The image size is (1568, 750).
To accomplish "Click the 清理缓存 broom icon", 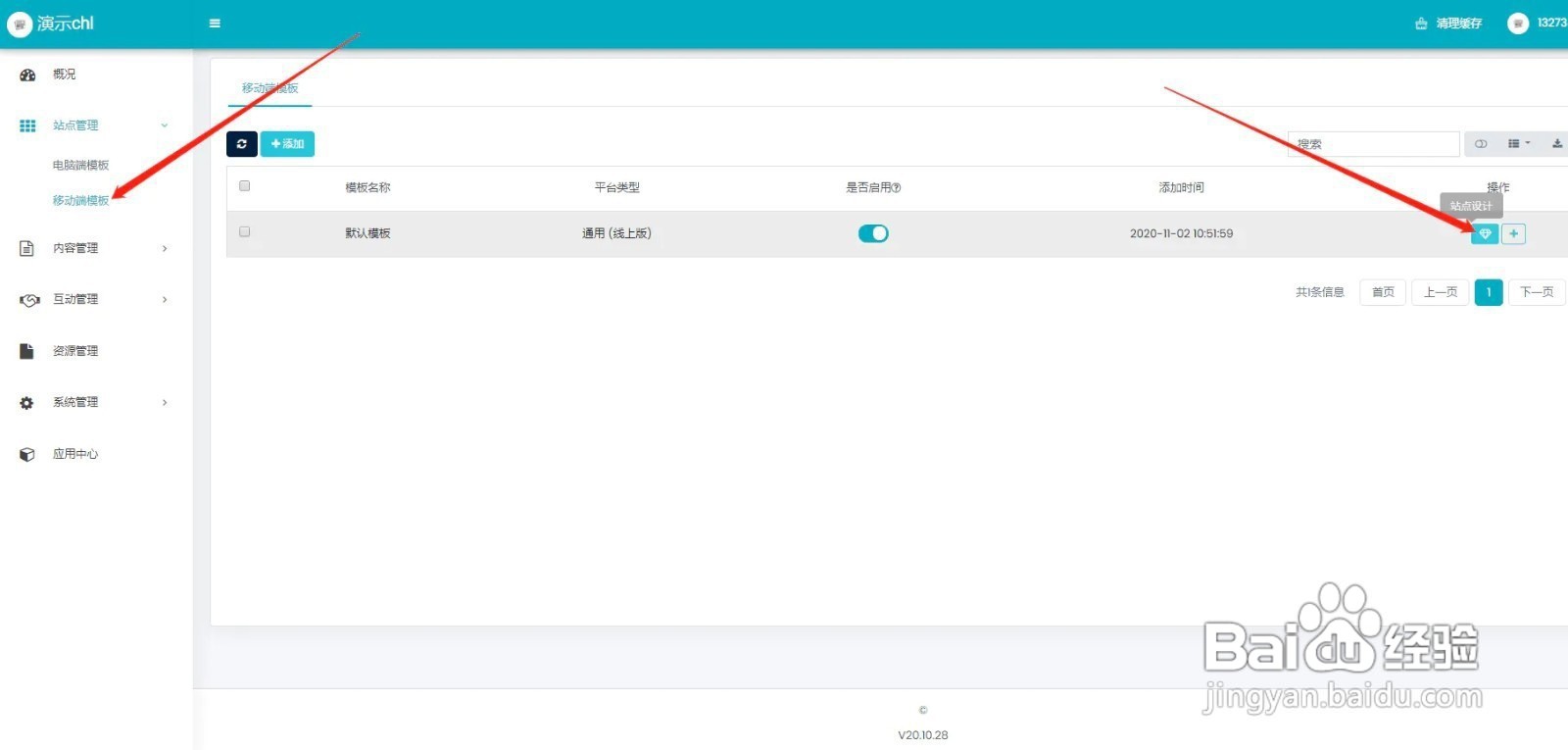I will click(1421, 24).
